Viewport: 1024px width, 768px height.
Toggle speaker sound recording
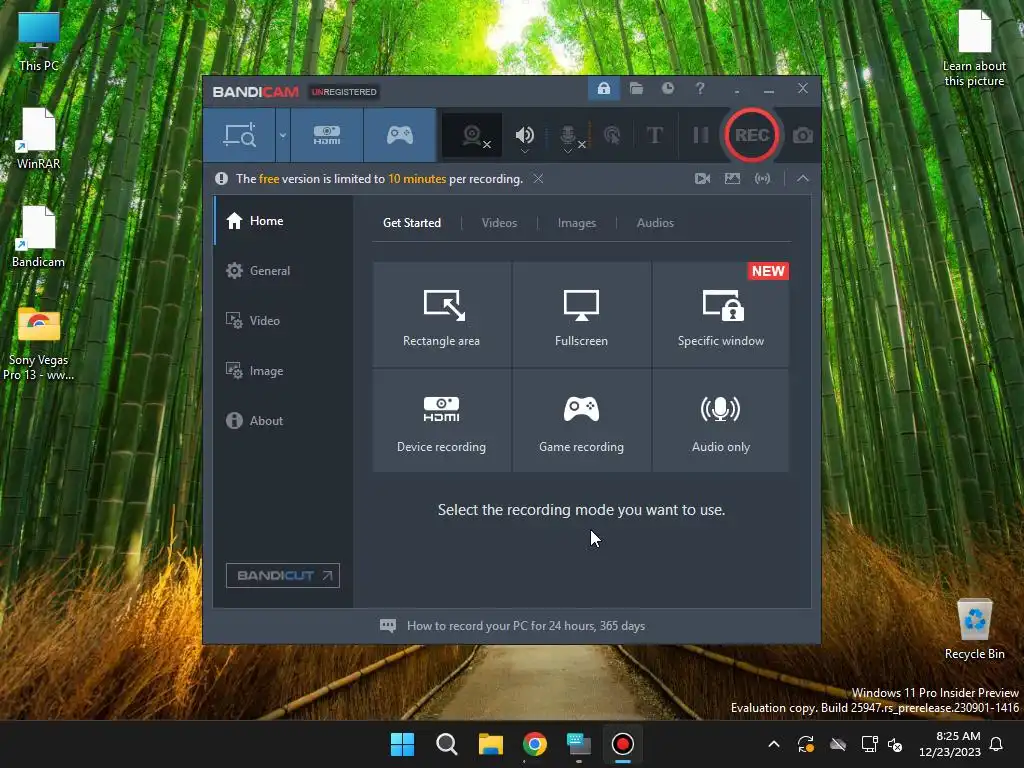(524, 134)
